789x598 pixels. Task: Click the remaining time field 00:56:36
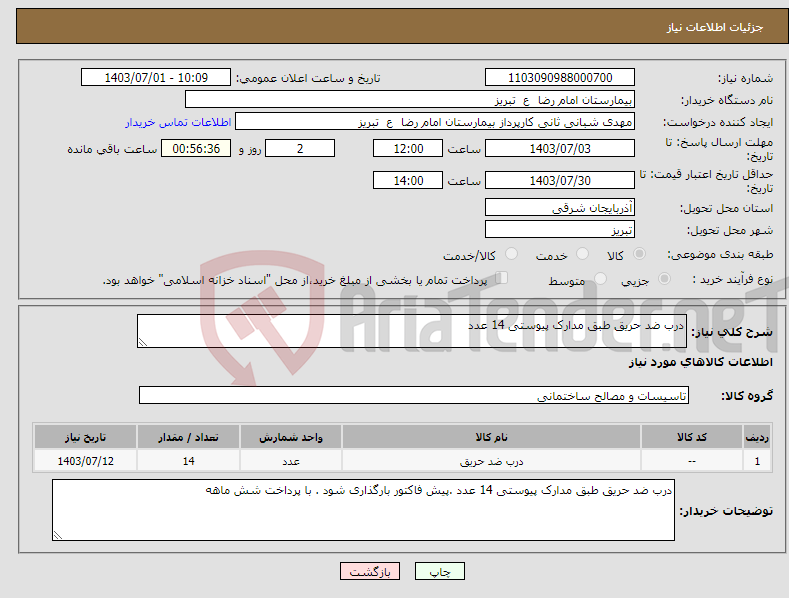[x=196, y=148]
